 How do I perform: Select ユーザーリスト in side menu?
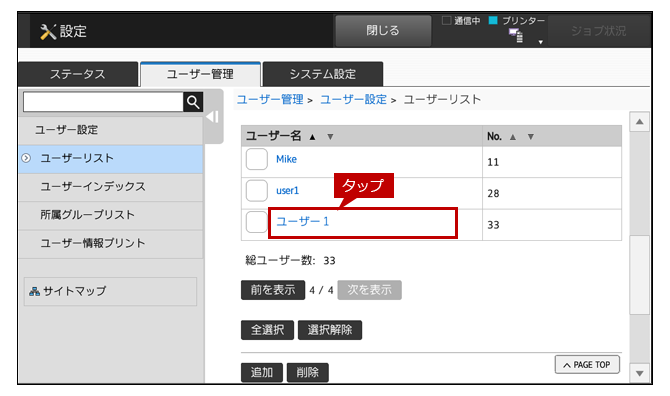pyautogui.click(x=111, y=158)
